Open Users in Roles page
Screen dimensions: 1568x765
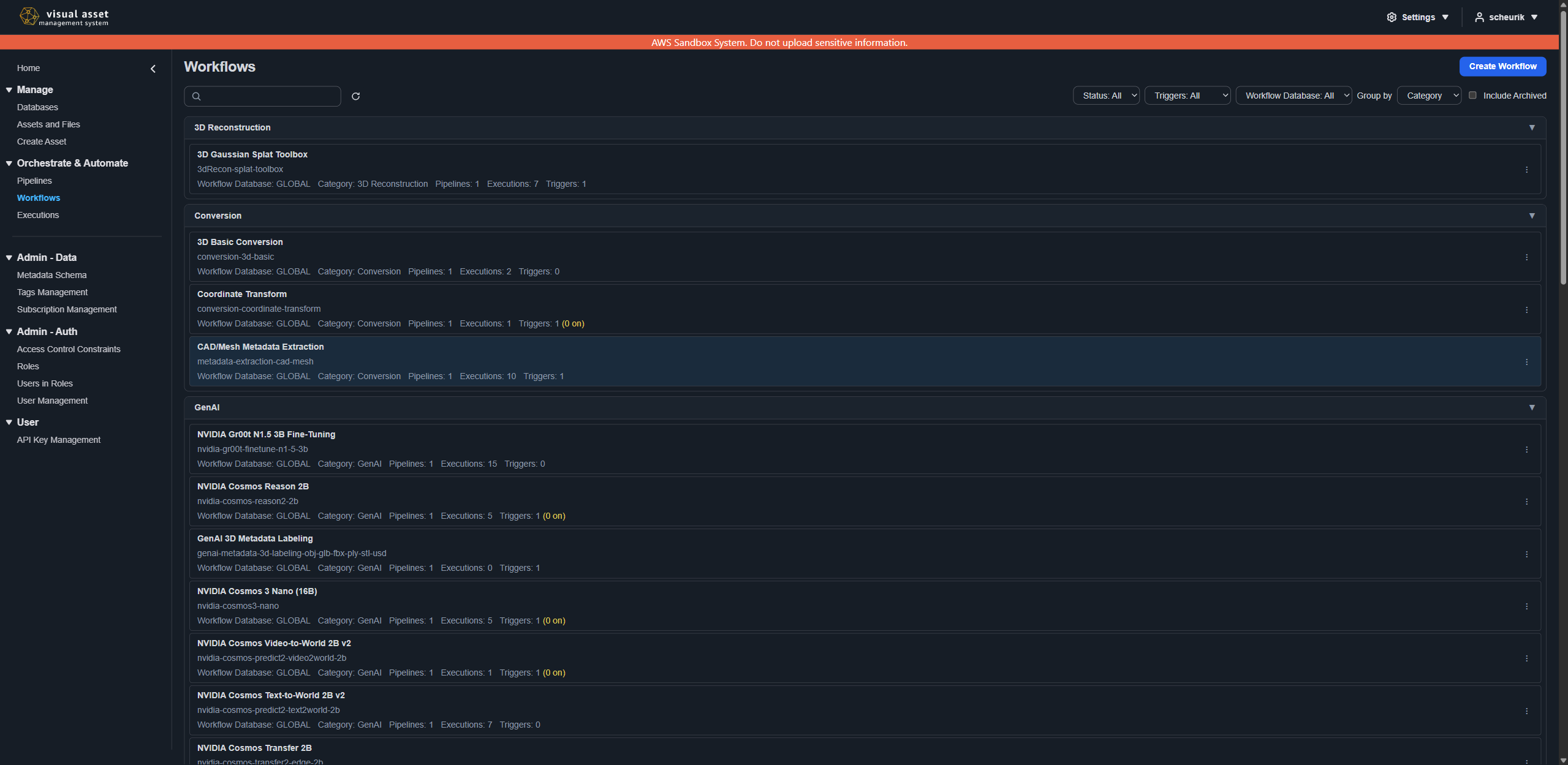click(45, 383)
